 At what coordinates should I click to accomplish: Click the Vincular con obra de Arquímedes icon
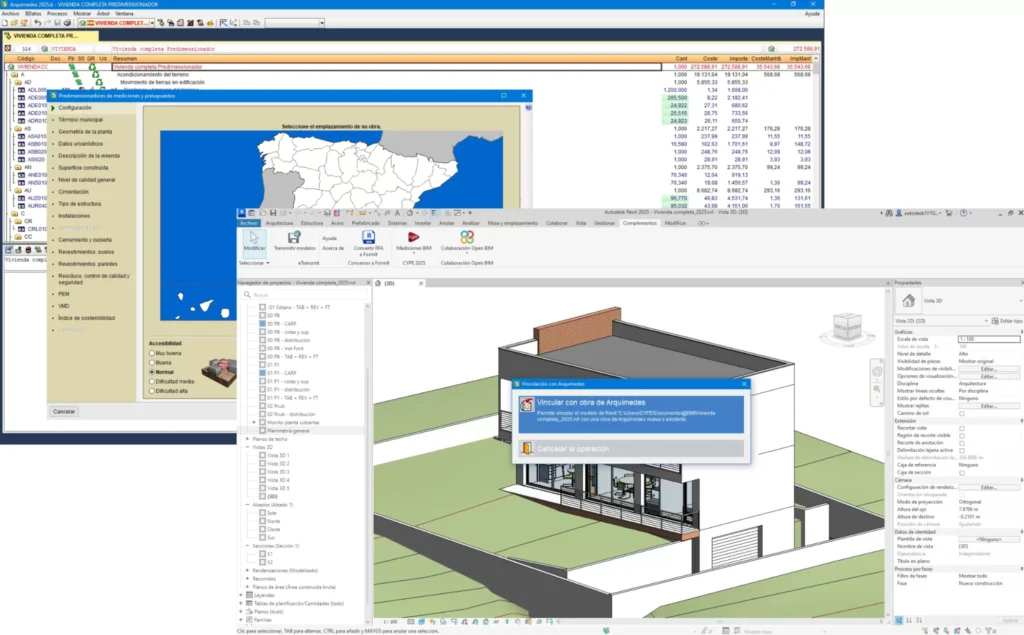[527, 406]
